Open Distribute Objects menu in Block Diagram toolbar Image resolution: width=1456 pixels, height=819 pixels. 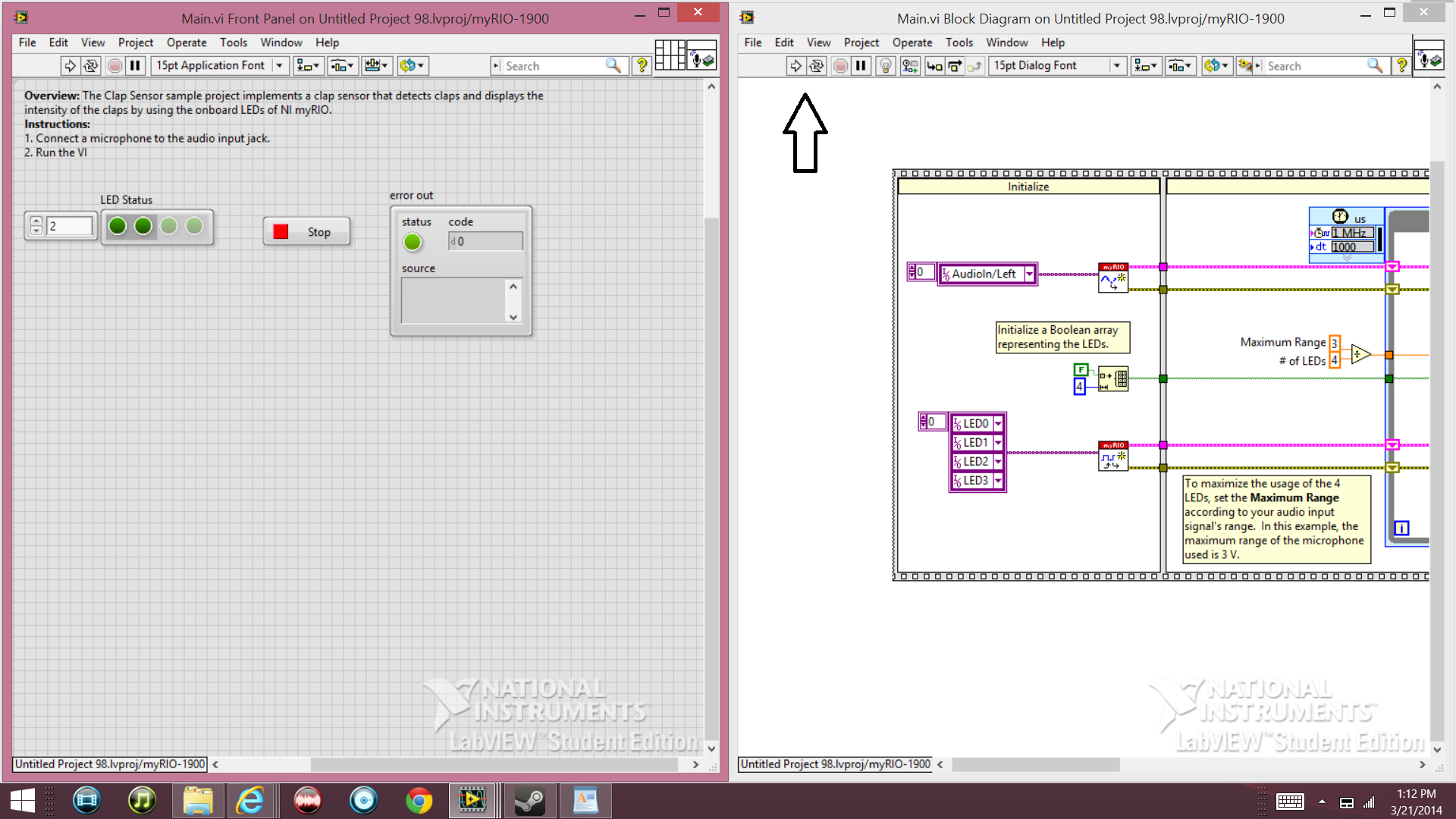[x=1179, y=66]
